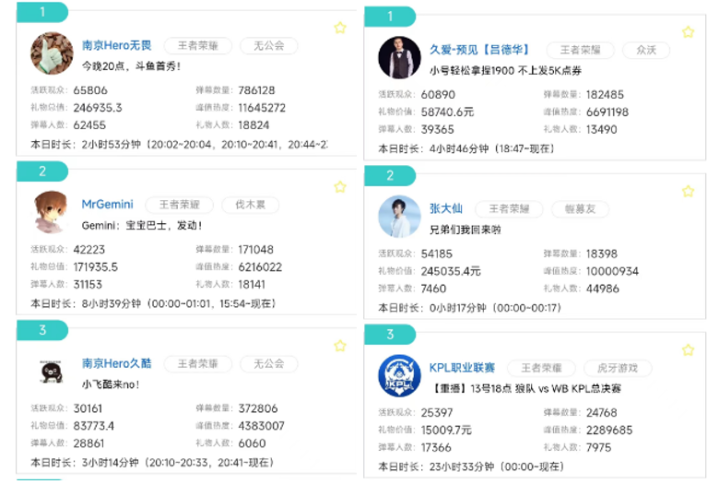
Task: Click the guild tag on 张大仙's card
Action: (580, 209)
